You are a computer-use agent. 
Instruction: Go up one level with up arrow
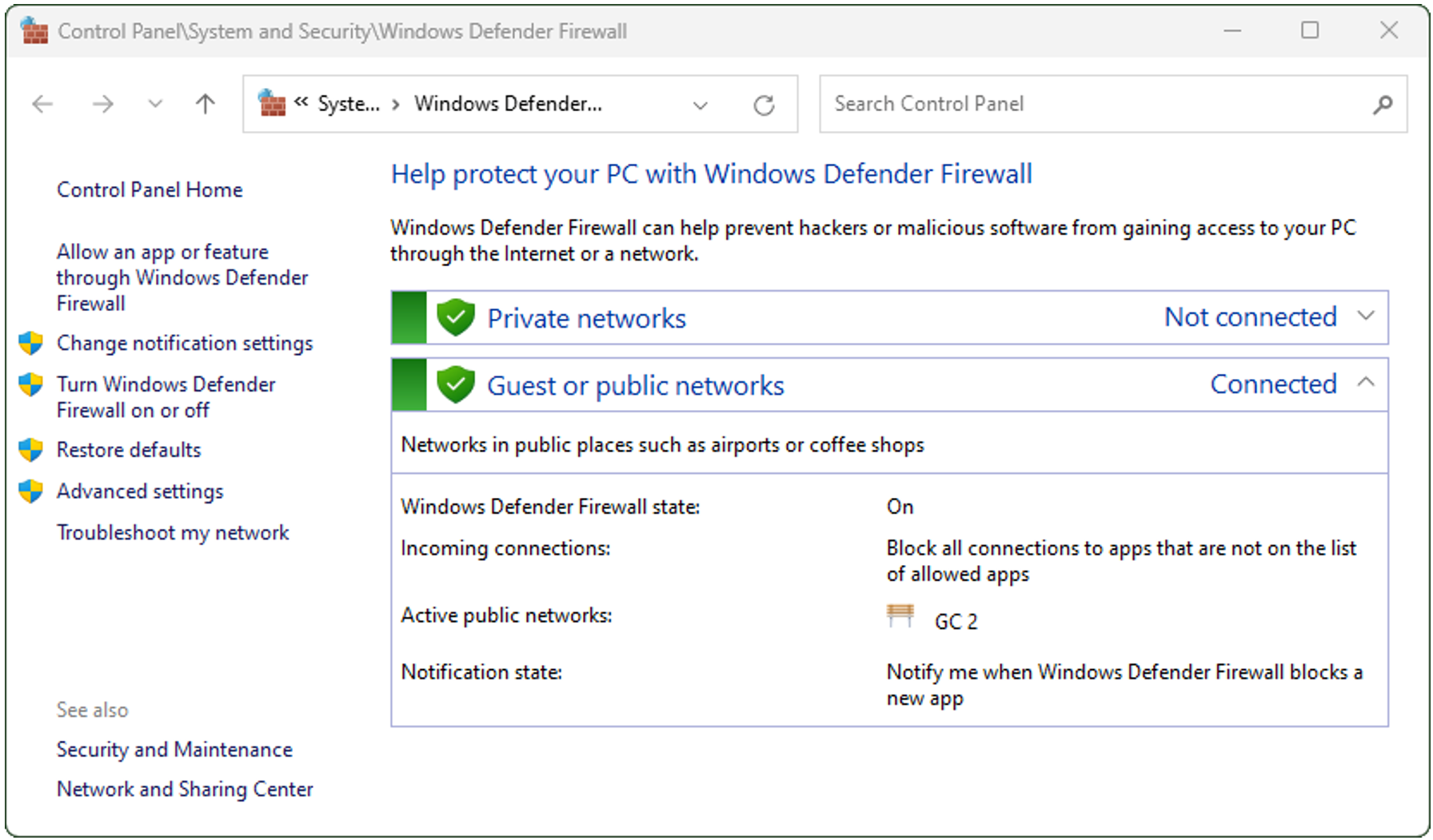point(206,104)
